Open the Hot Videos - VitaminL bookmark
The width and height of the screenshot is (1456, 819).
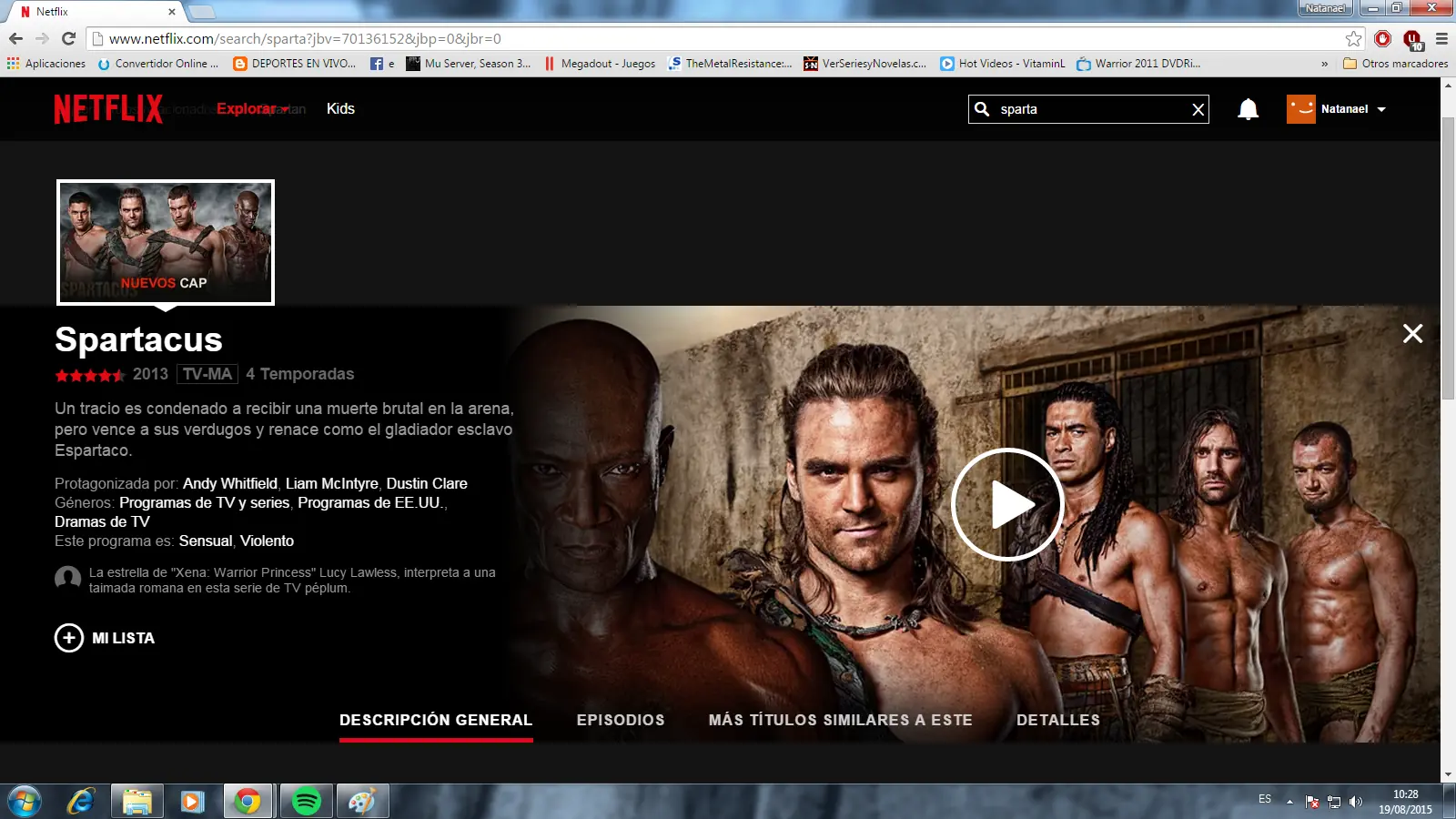[x=1002, y=64]
